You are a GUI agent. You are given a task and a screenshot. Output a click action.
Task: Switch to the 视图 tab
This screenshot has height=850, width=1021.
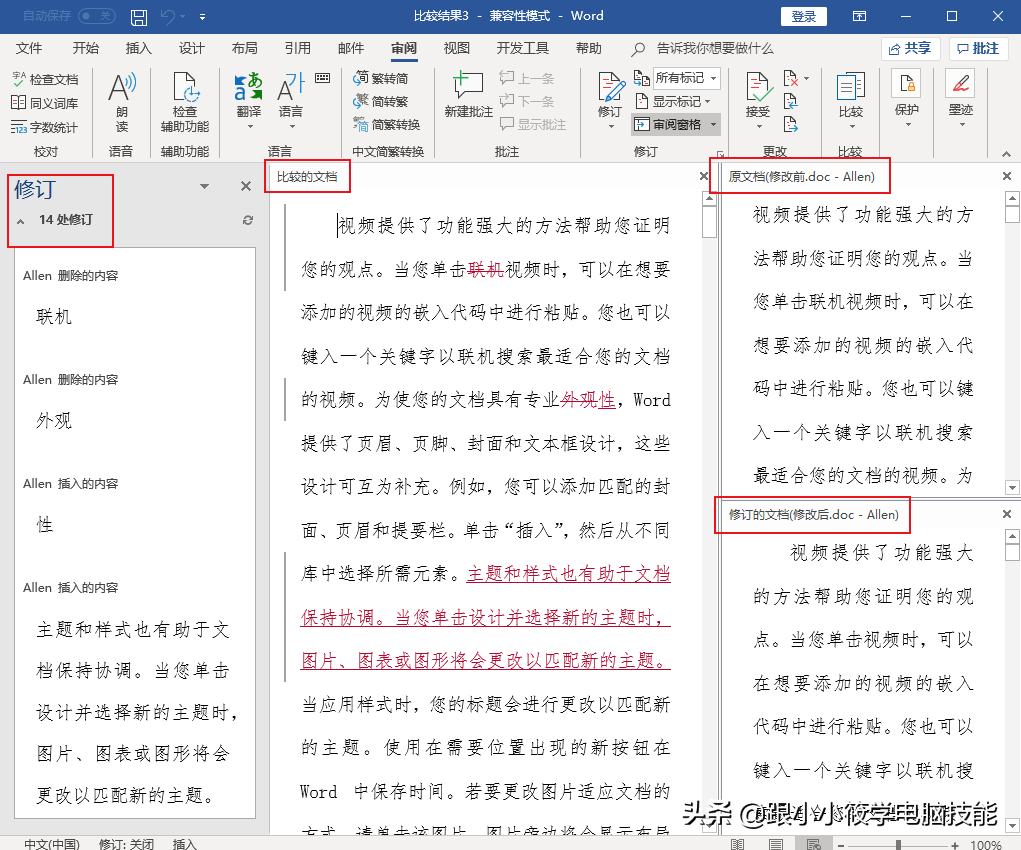coord(456,48)
